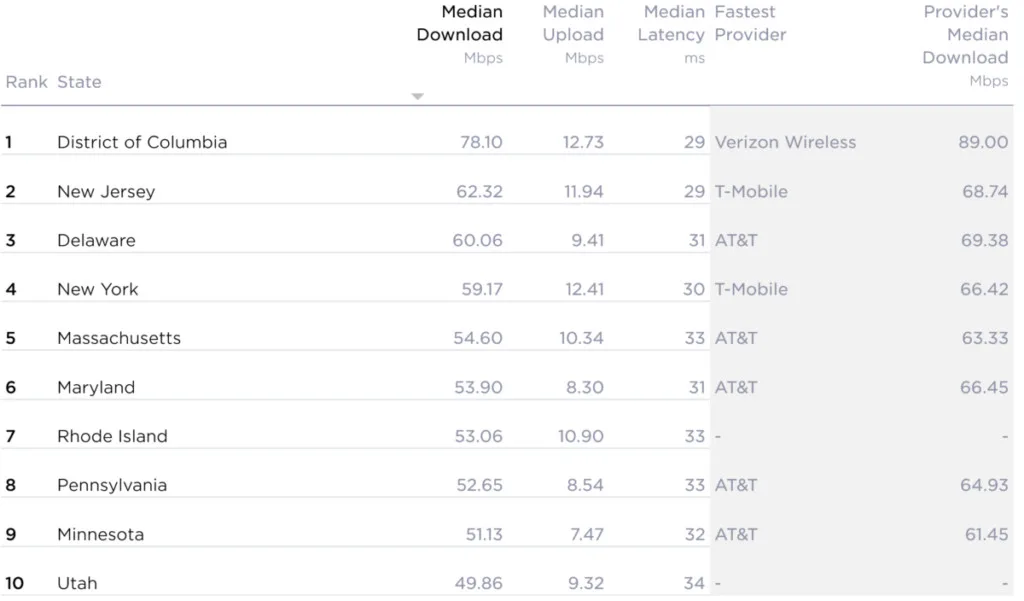Click Rhode Island state name
1024x601 pixels.
(x=112, y=436)
